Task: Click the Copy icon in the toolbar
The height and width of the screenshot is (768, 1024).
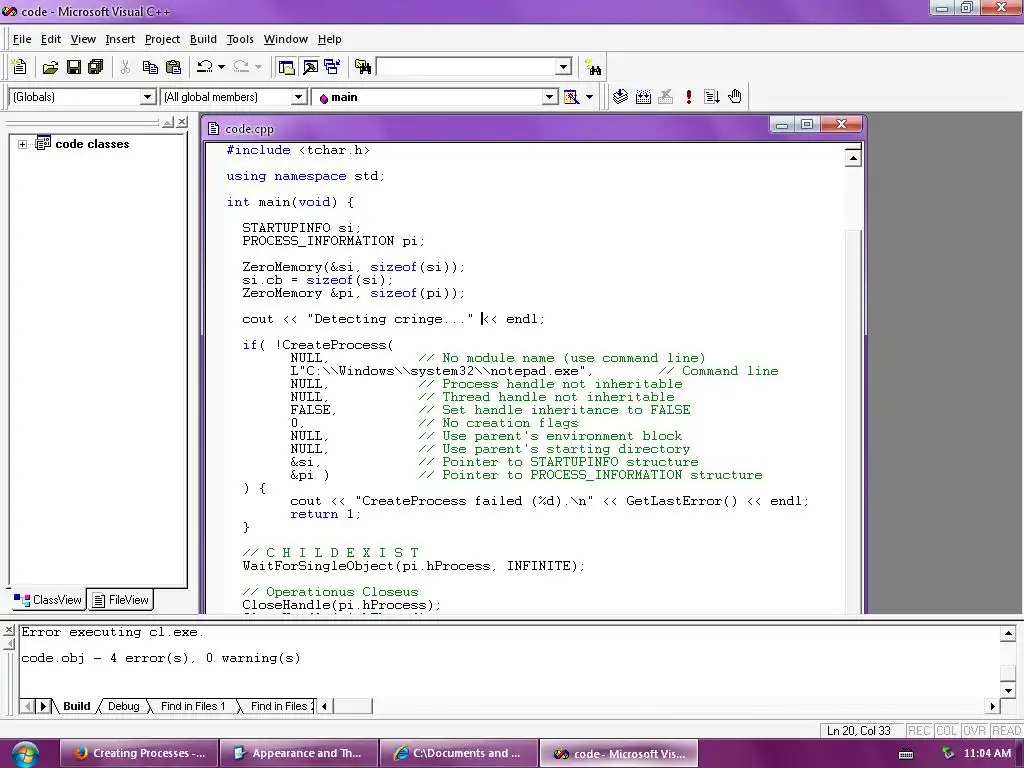Action: (150, 67)
